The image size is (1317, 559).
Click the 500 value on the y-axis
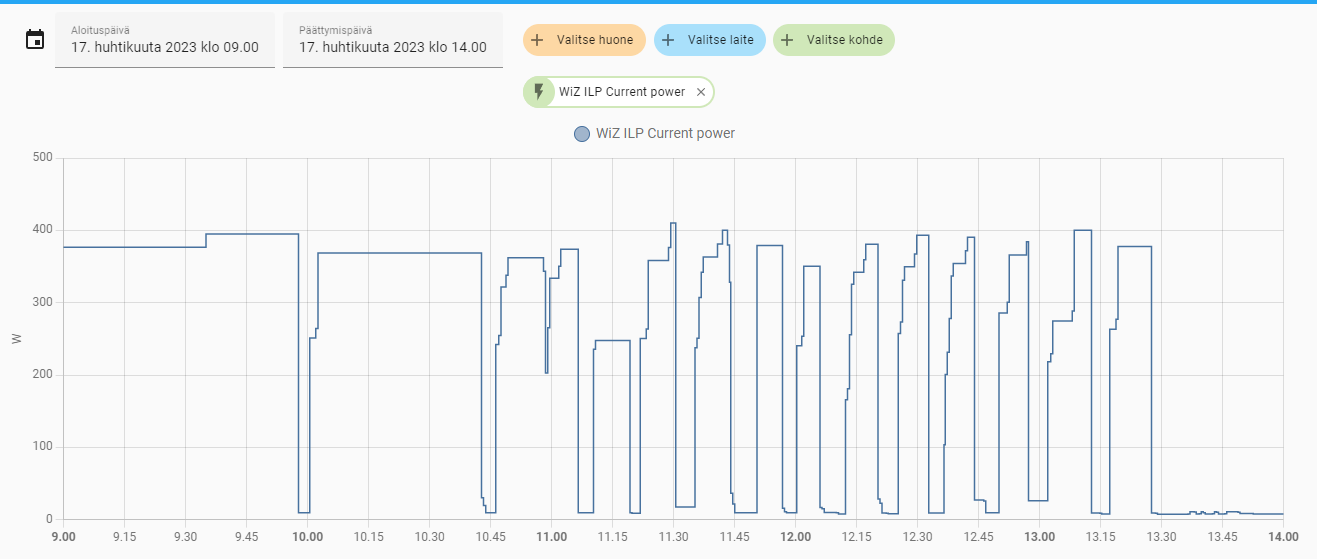(x=41, y=158)
